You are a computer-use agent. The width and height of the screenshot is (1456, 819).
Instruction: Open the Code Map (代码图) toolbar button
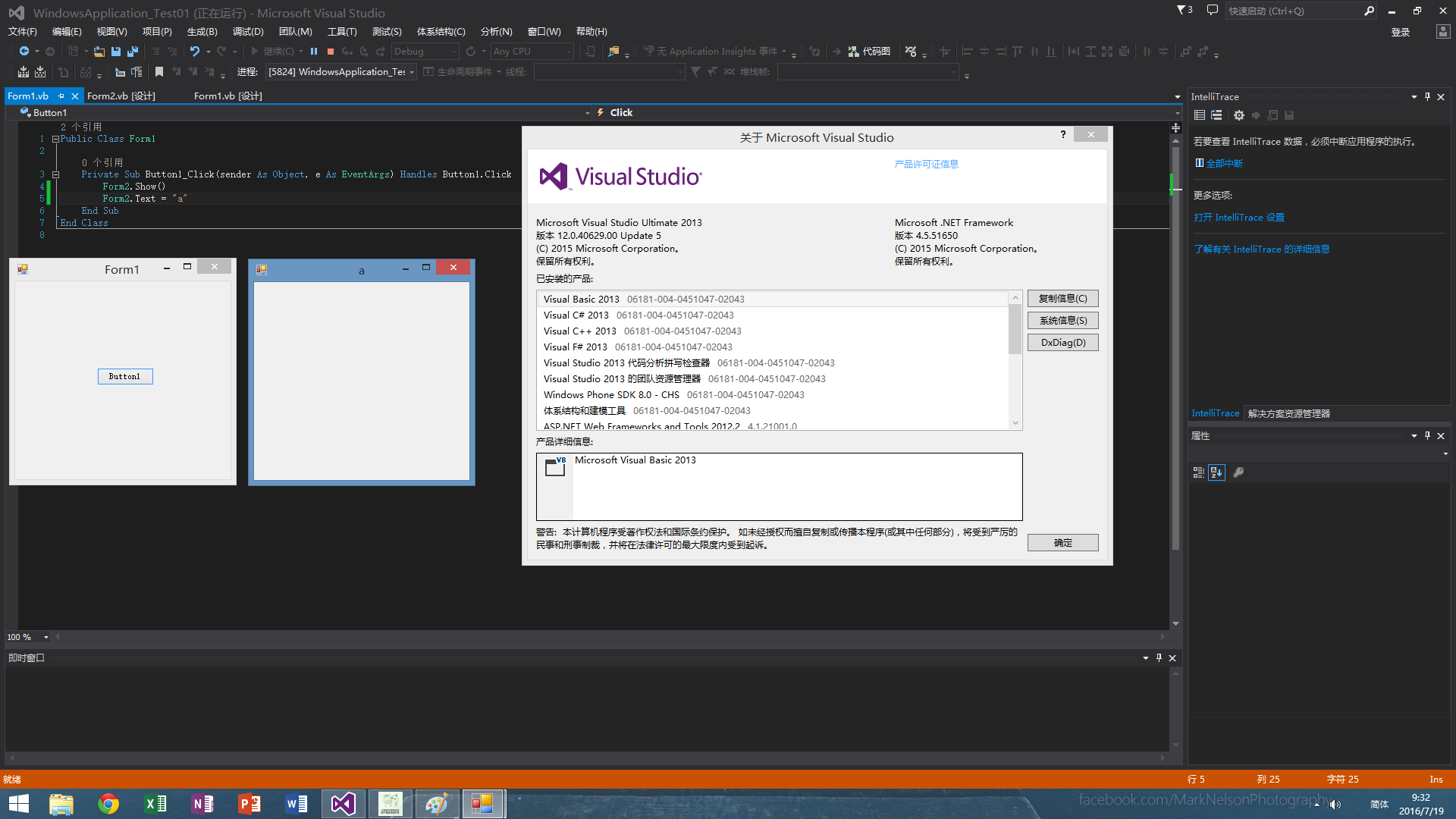point(869,52)
